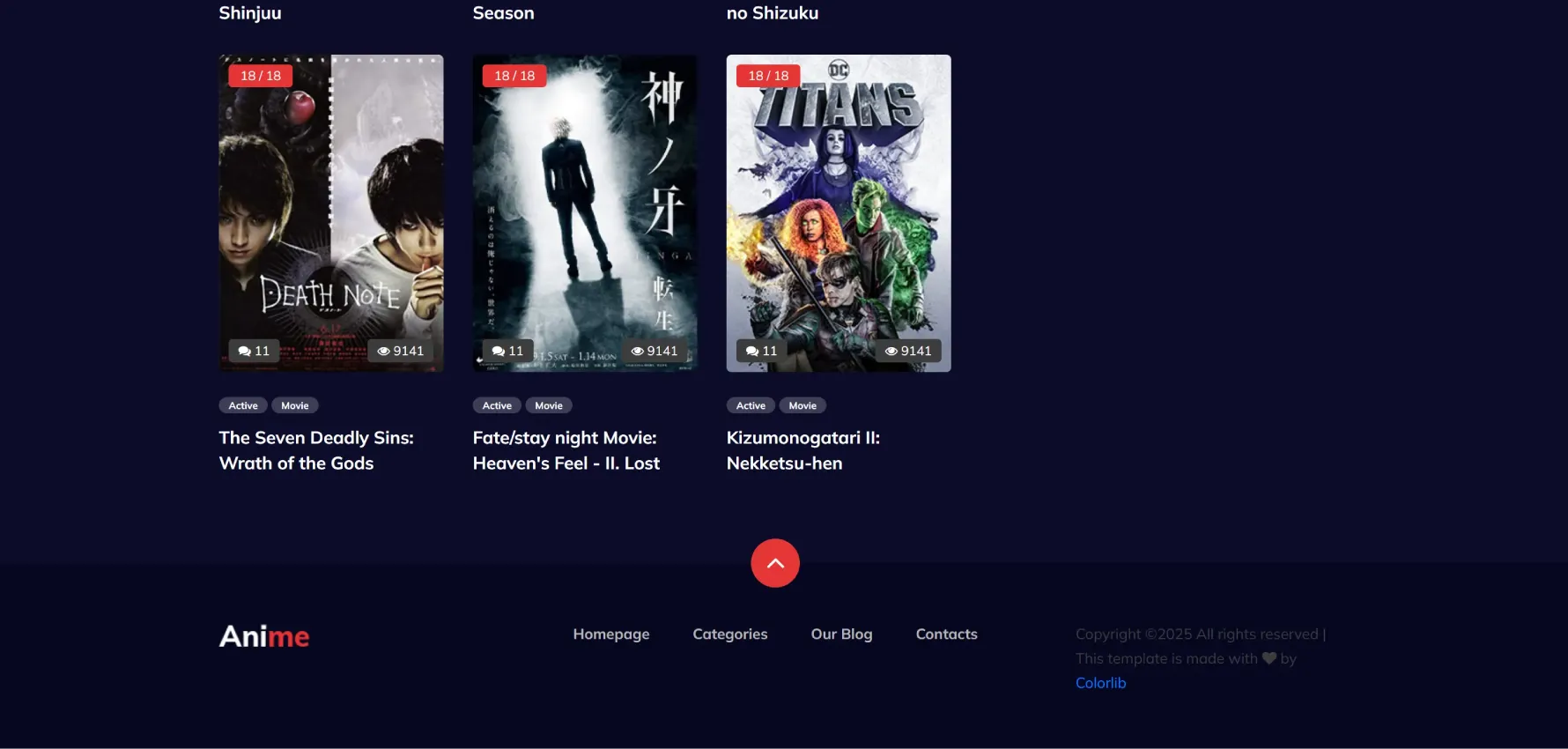Click comments icon on Death Note poster
This screenshot has height=749, width=1568.
(245, 351)
